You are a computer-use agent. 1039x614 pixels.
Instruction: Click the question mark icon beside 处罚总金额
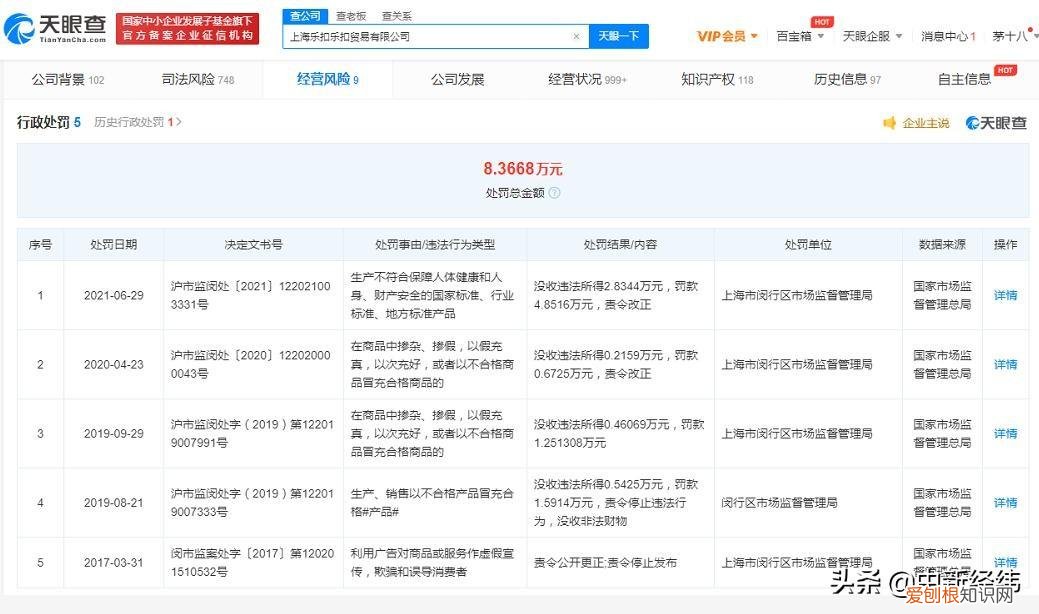coord(555,193)
